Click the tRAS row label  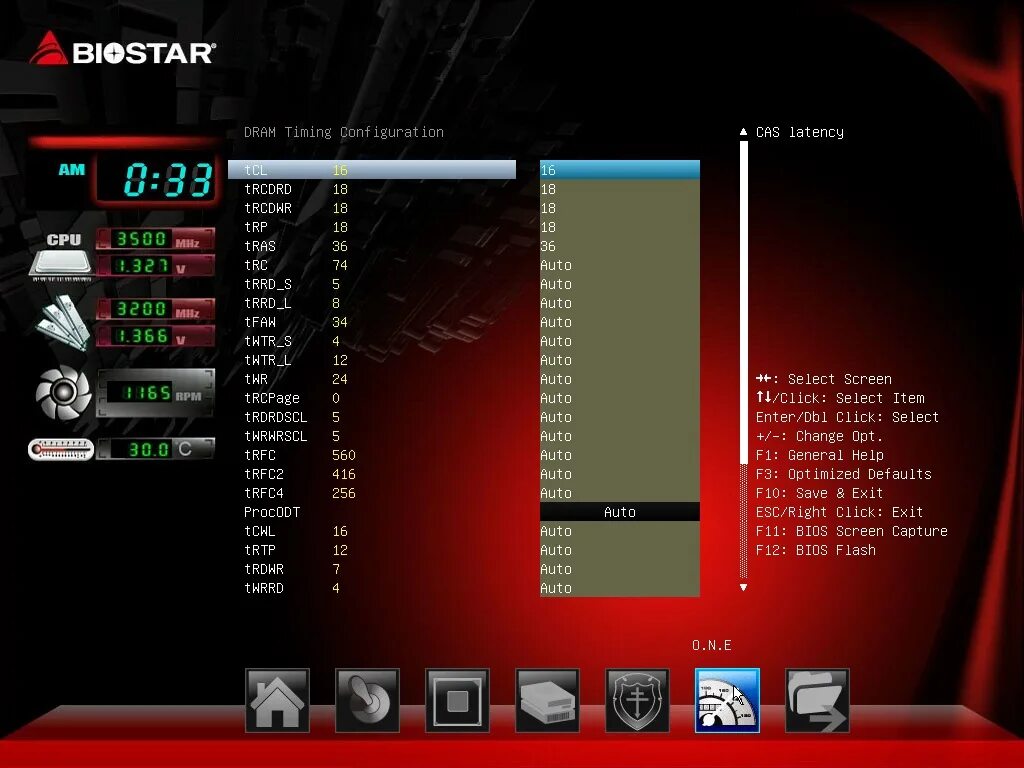click(260, 246)
